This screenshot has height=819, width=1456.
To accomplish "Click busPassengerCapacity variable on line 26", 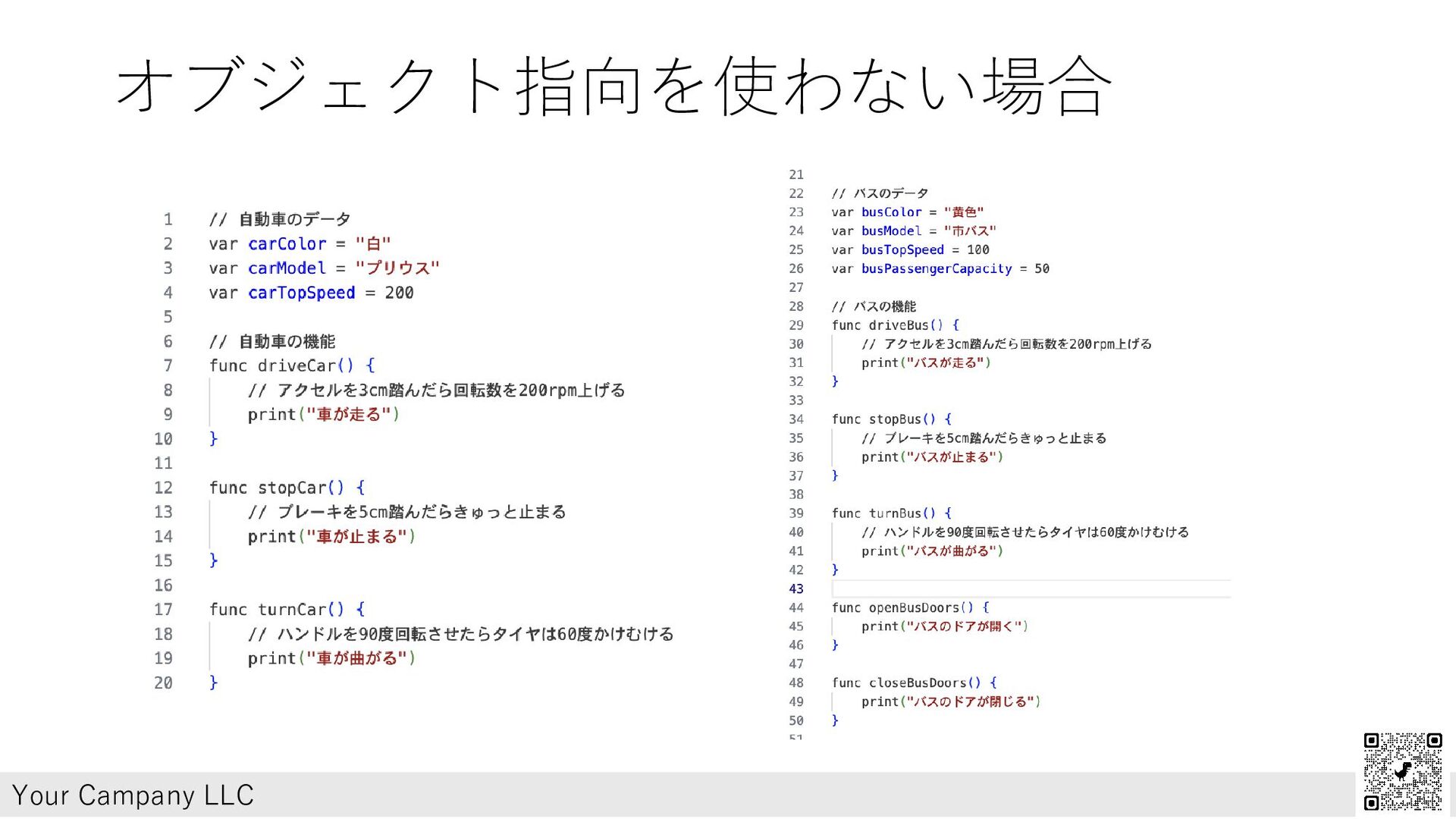I will [x=936, y=268].
